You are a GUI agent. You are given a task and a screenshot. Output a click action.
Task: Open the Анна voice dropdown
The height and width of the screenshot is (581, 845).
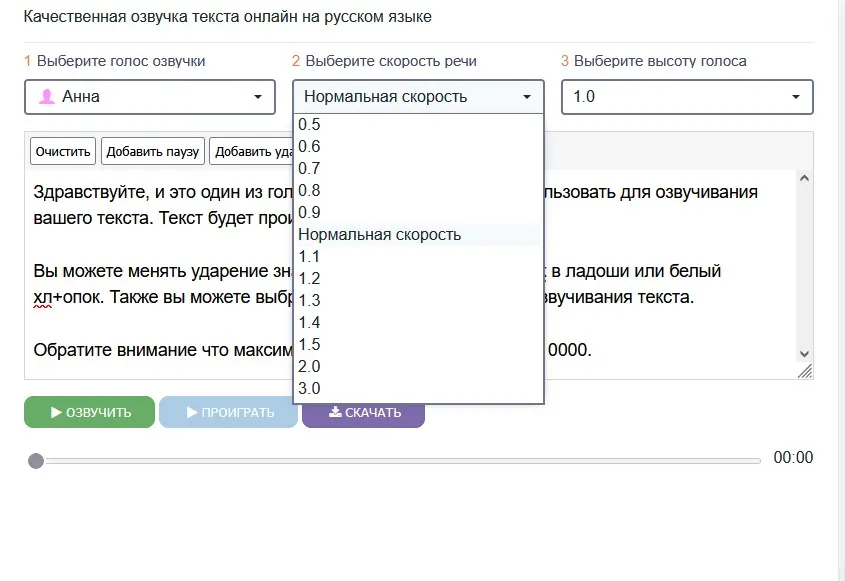pyautogui.click(x=150, y=97)
